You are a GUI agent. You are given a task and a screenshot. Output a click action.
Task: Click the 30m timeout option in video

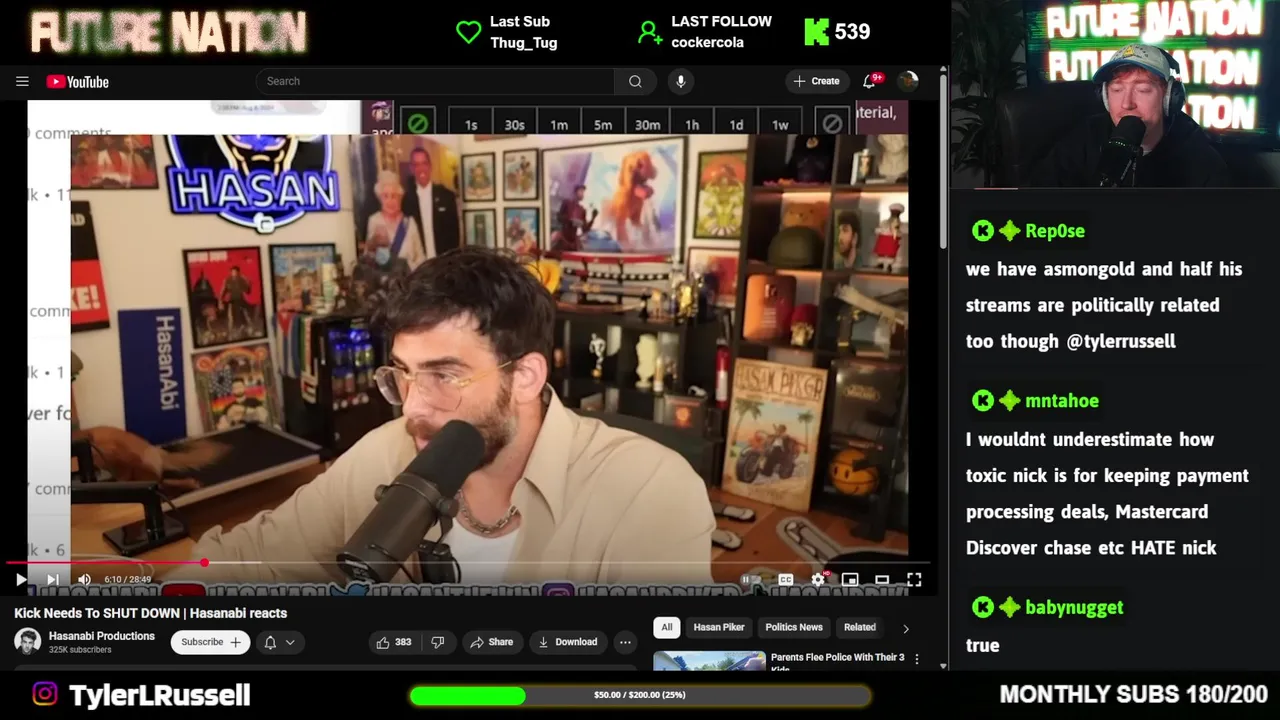point(648,125)
